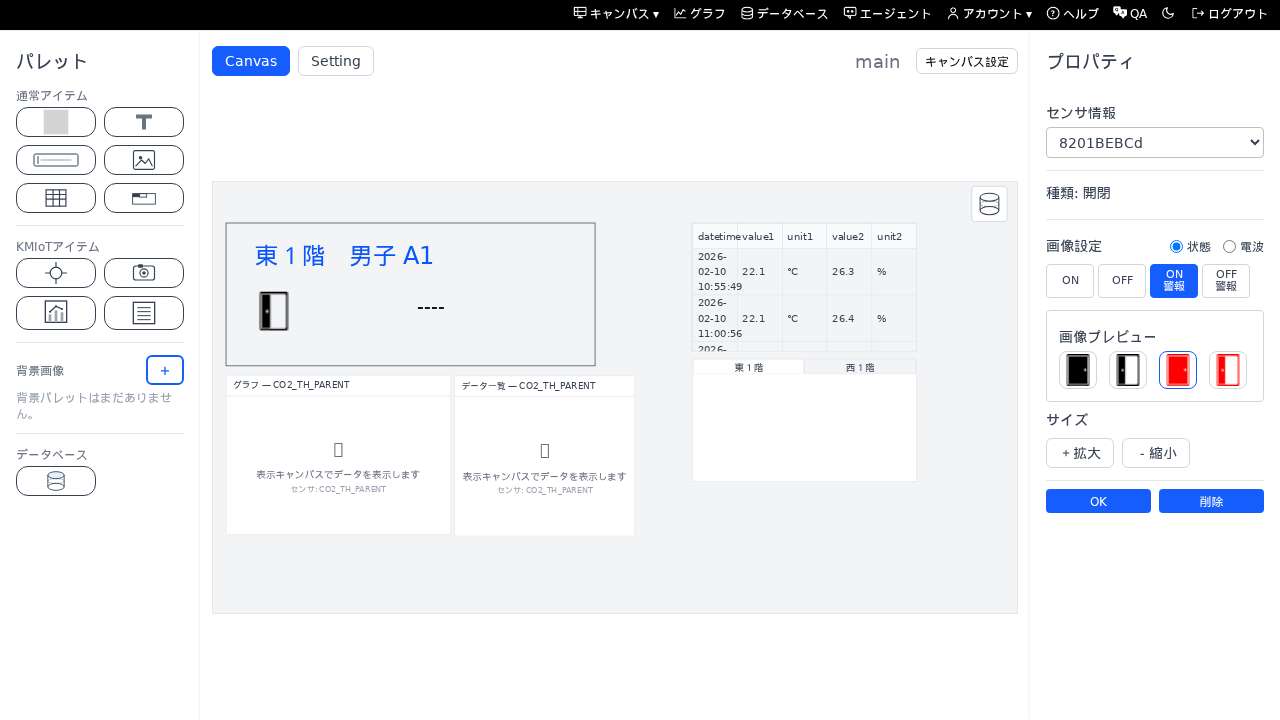Select the image item tool
Image resolution: width=1280 pixels, height=720 pixels.
(144, 160)
